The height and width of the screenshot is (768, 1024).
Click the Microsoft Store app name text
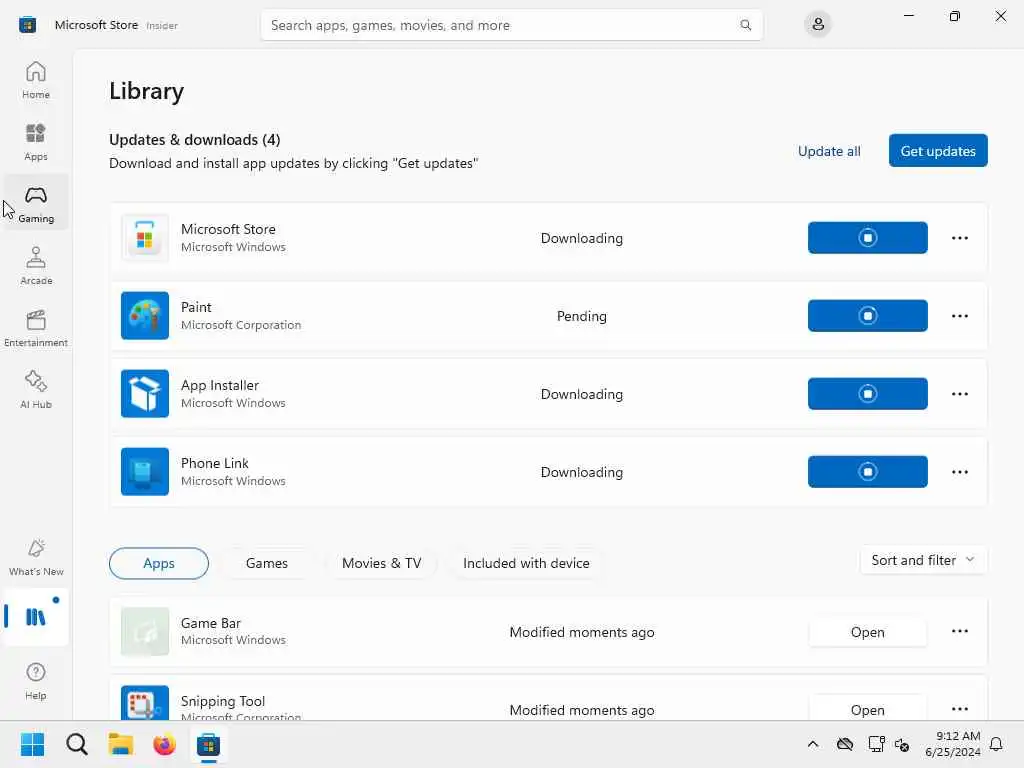coord(228,229)
